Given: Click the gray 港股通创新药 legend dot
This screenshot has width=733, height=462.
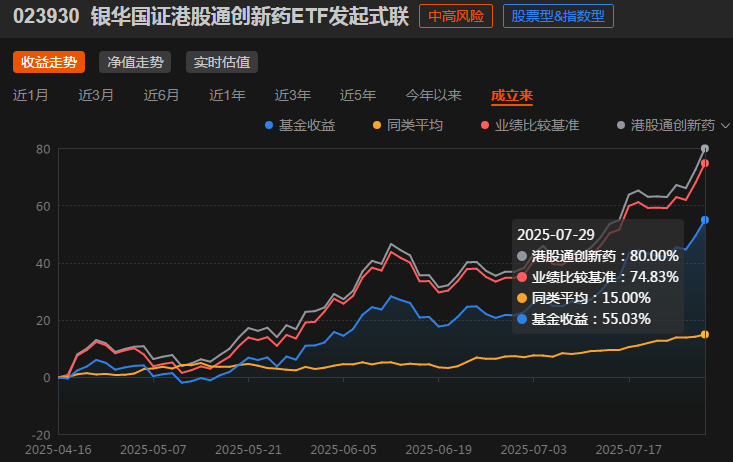Looking at the screenshot, I should [x=621, y=125].
